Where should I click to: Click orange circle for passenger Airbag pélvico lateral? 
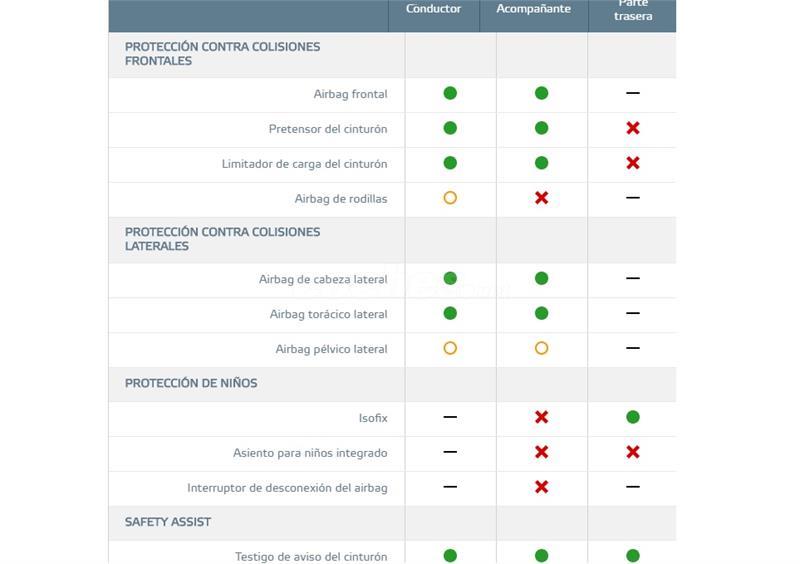541,348
